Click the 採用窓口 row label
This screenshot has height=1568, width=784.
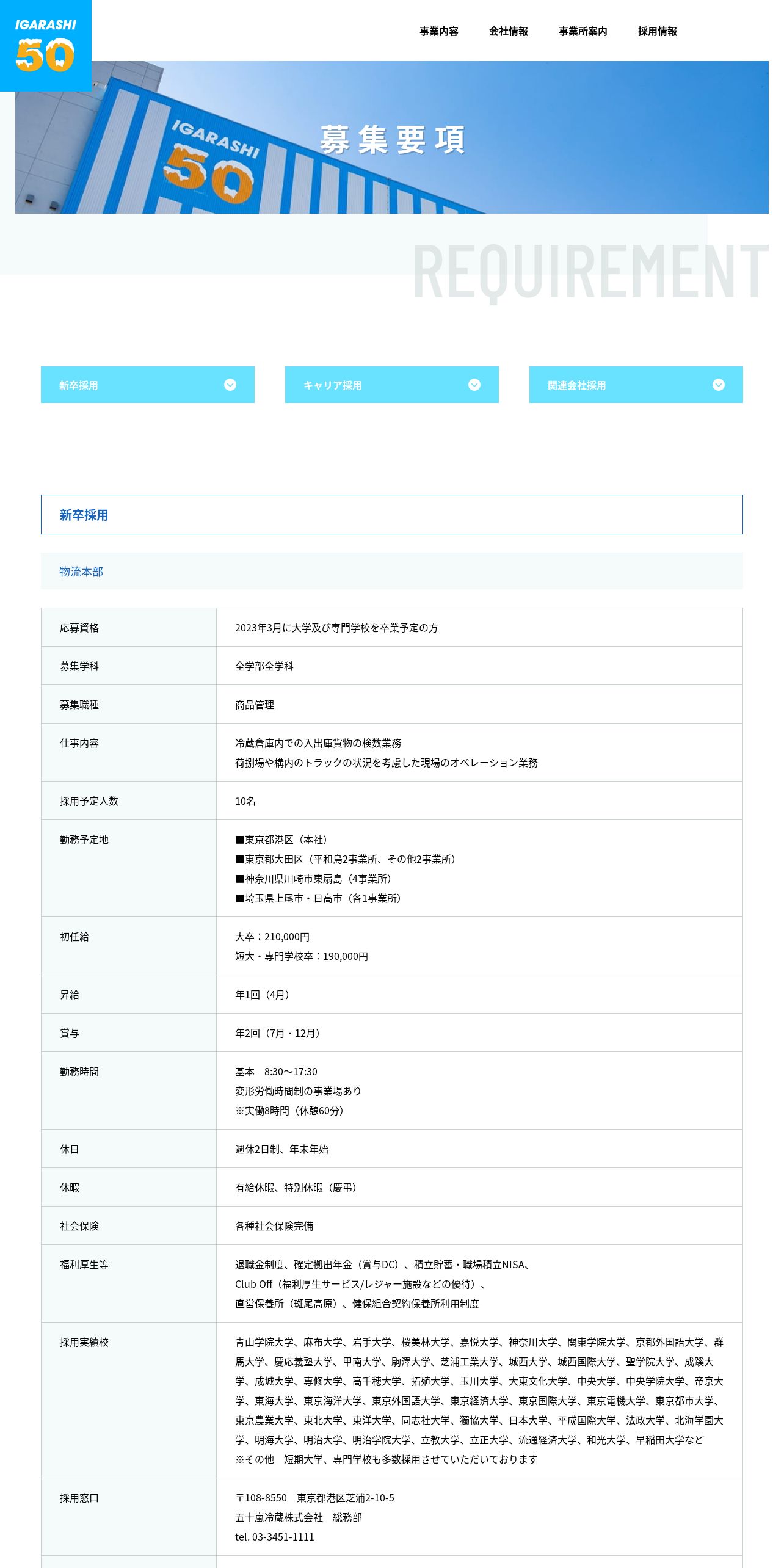point(79,1498)
